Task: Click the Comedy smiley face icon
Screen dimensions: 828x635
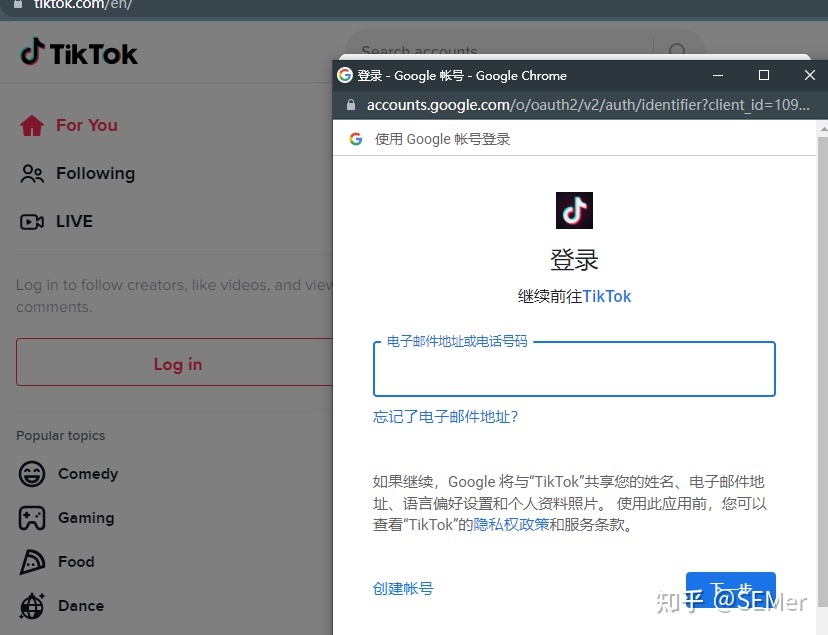Action: pos(32,473)
